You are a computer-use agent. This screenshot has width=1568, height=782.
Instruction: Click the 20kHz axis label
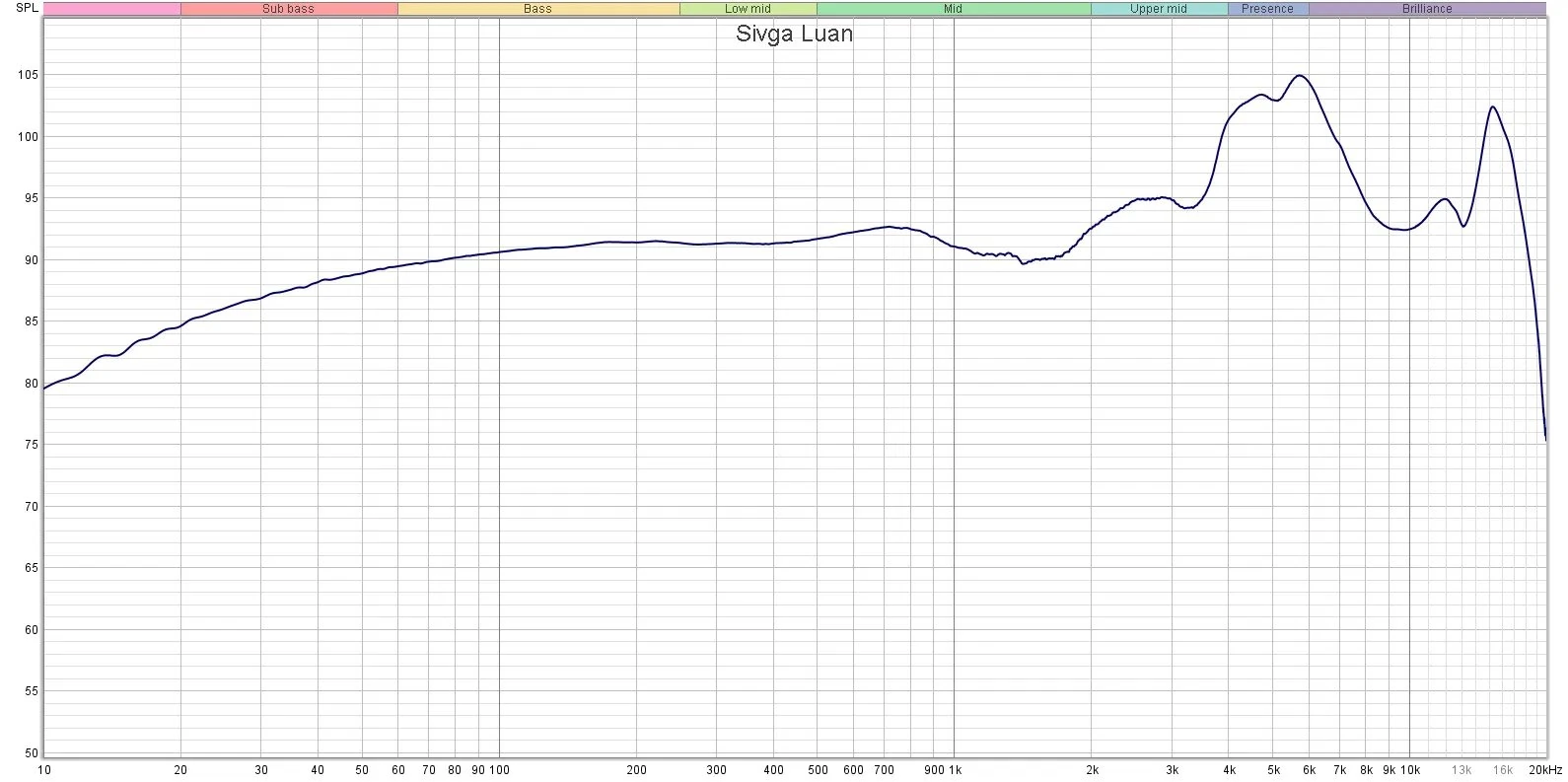[1545, 770]
